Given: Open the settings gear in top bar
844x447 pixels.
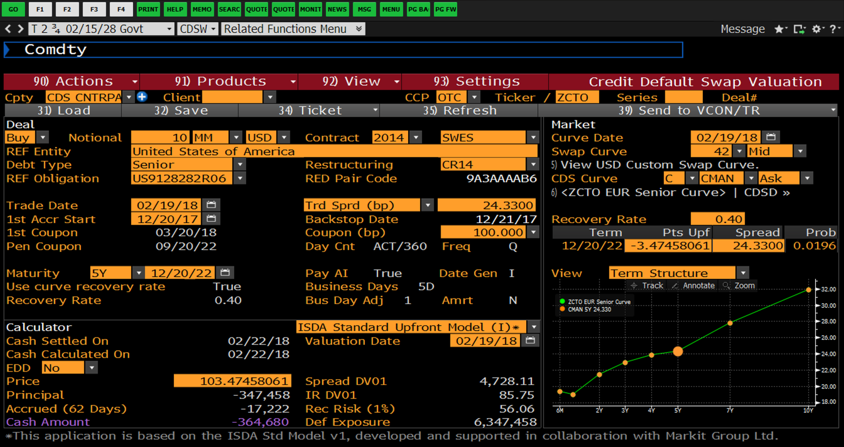Looking at the screenshot, I should (x=816, y=29).
